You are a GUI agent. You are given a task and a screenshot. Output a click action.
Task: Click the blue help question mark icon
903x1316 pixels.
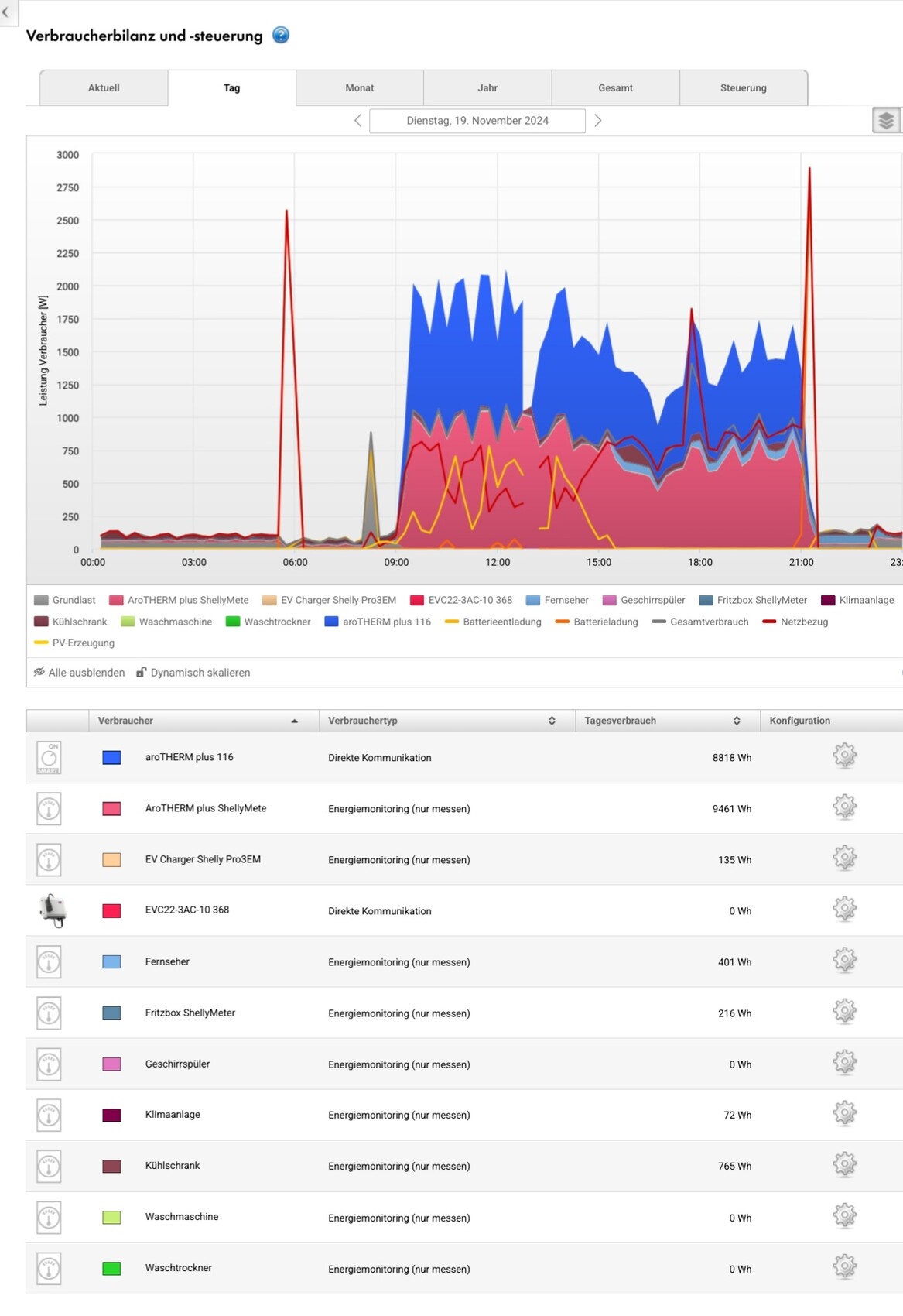click(x=281, y=36)
